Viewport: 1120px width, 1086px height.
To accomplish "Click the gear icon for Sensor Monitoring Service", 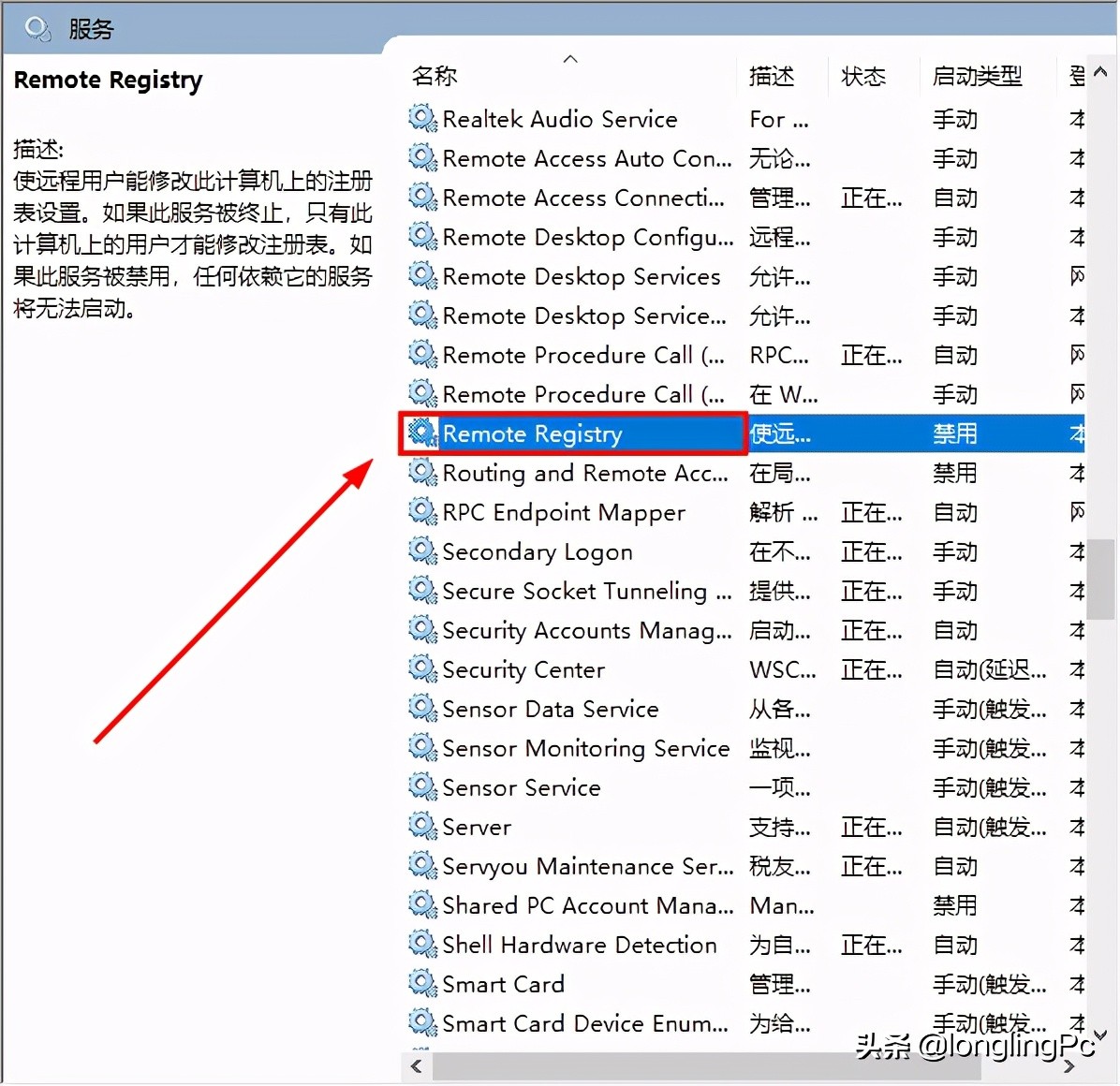I will [422, 748].
